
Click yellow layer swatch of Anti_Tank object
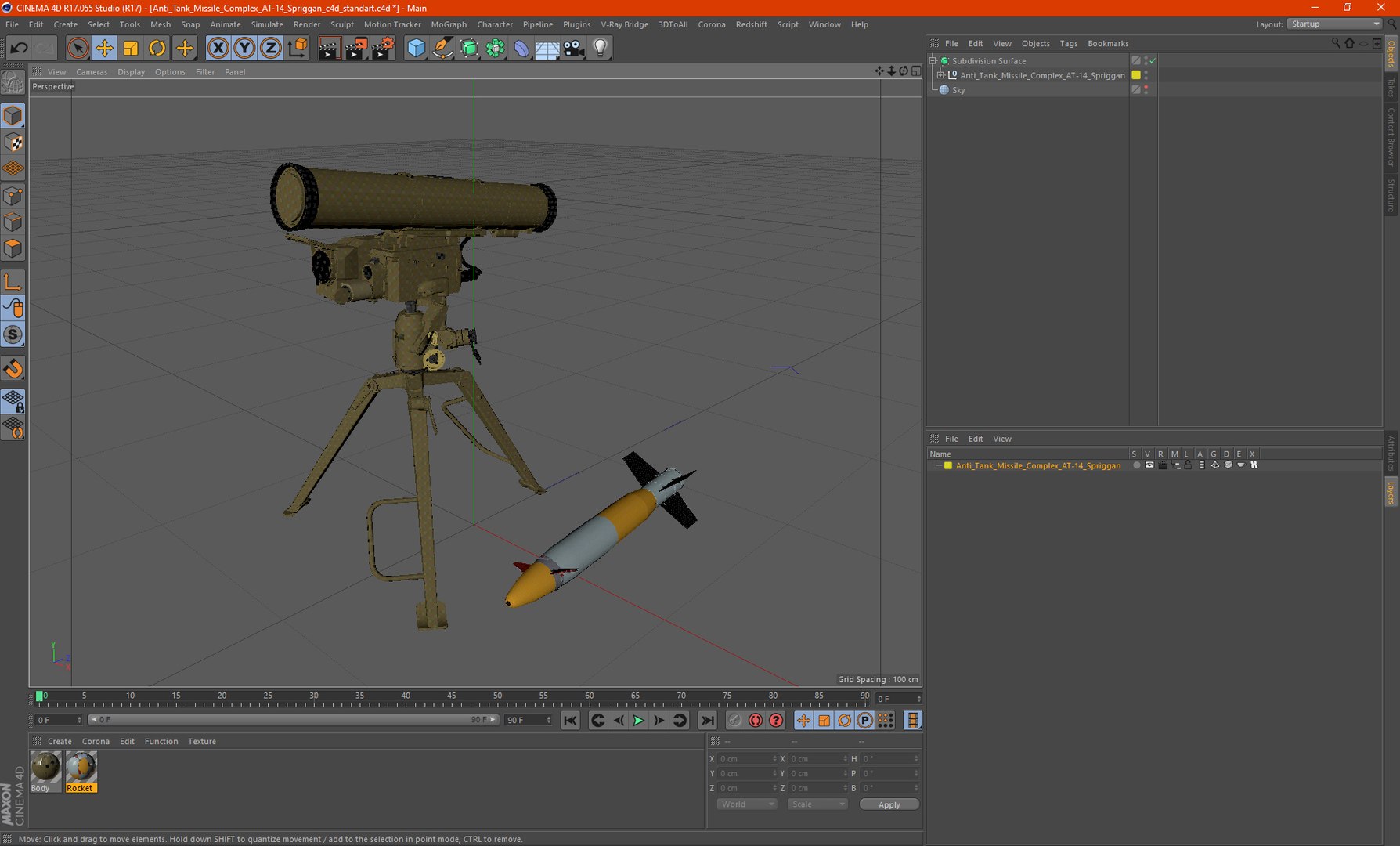coord(1136,75)
